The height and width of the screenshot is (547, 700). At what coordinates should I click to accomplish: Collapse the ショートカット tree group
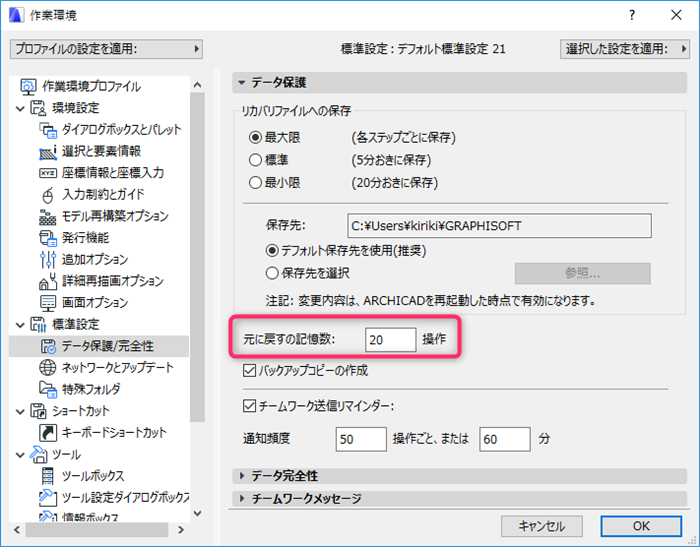coord(20,411)
